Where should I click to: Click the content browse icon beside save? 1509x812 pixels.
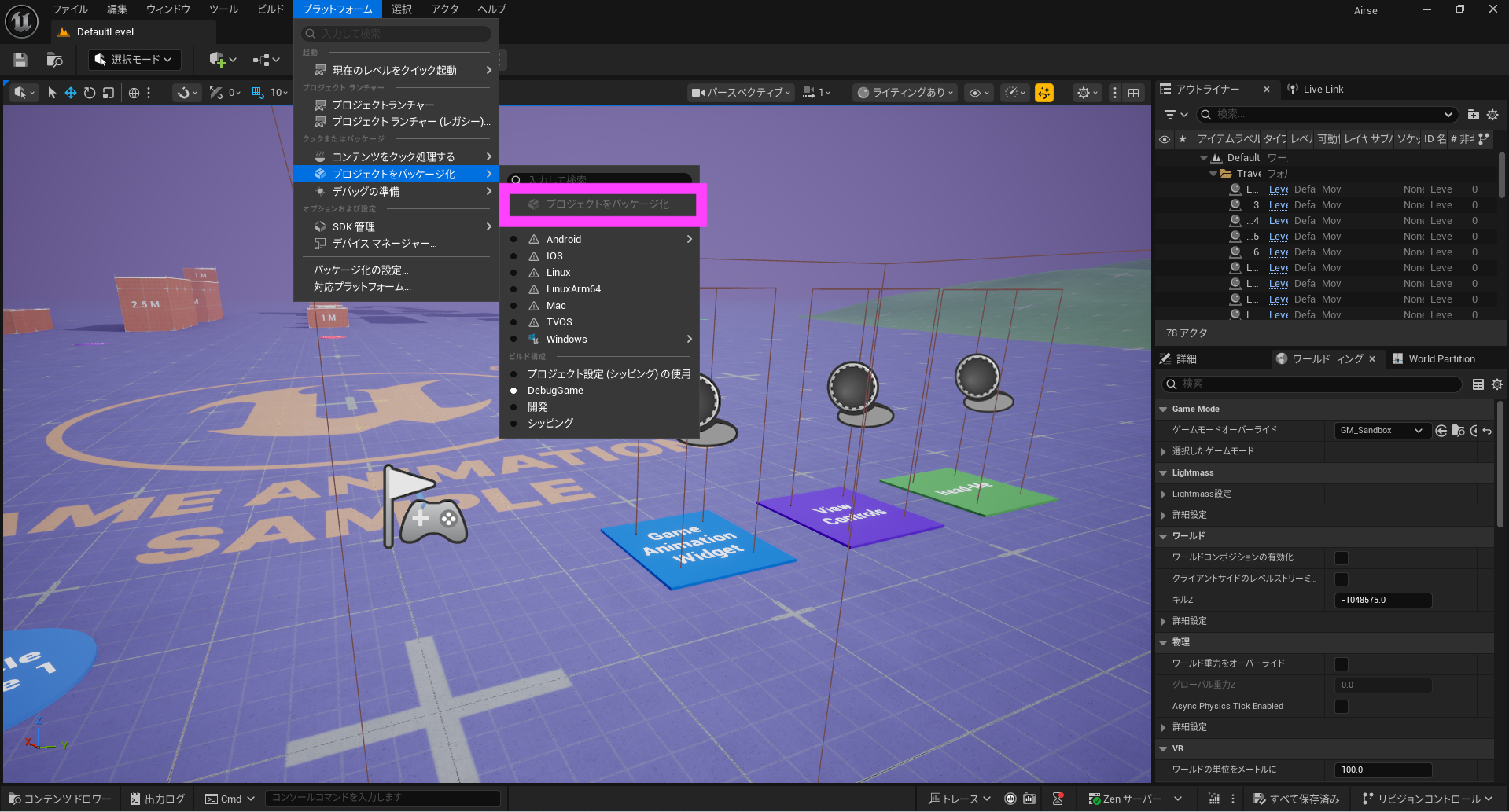coord(54,60)
